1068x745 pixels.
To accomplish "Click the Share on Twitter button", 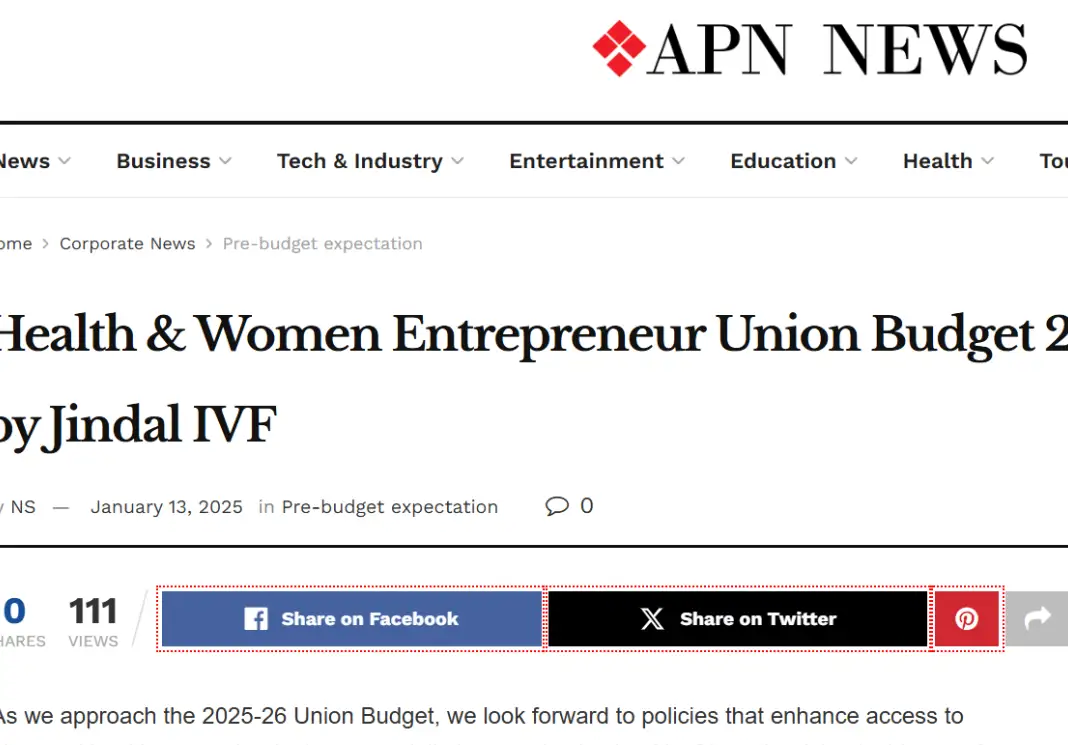I will click(738, 618).
